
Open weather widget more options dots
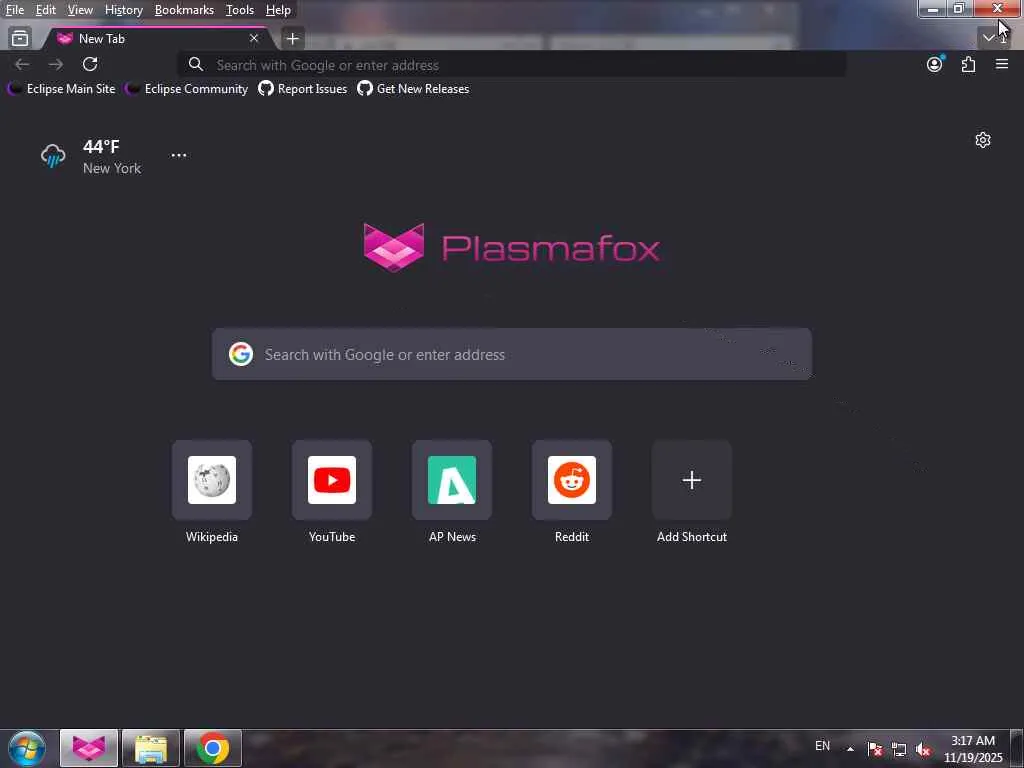point(179,155)
